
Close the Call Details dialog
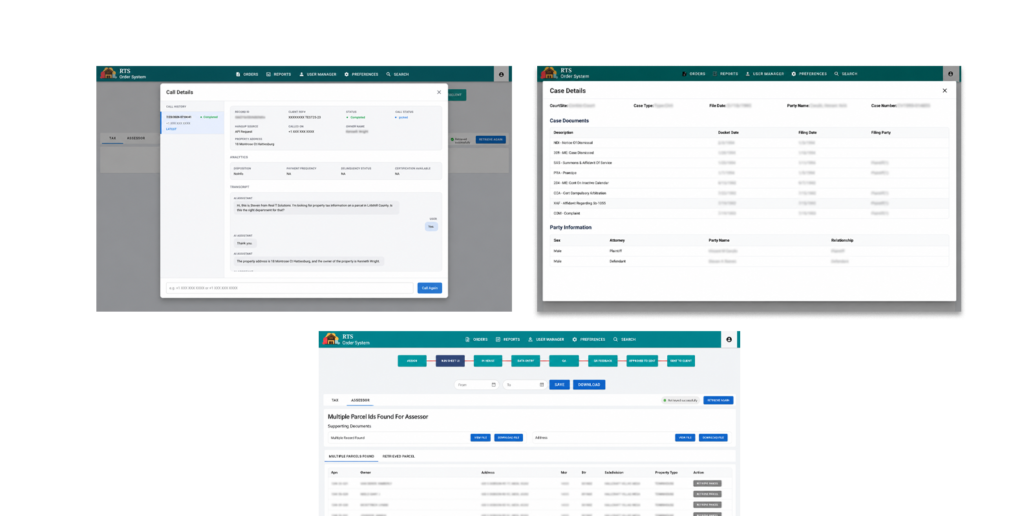(439, 92)
